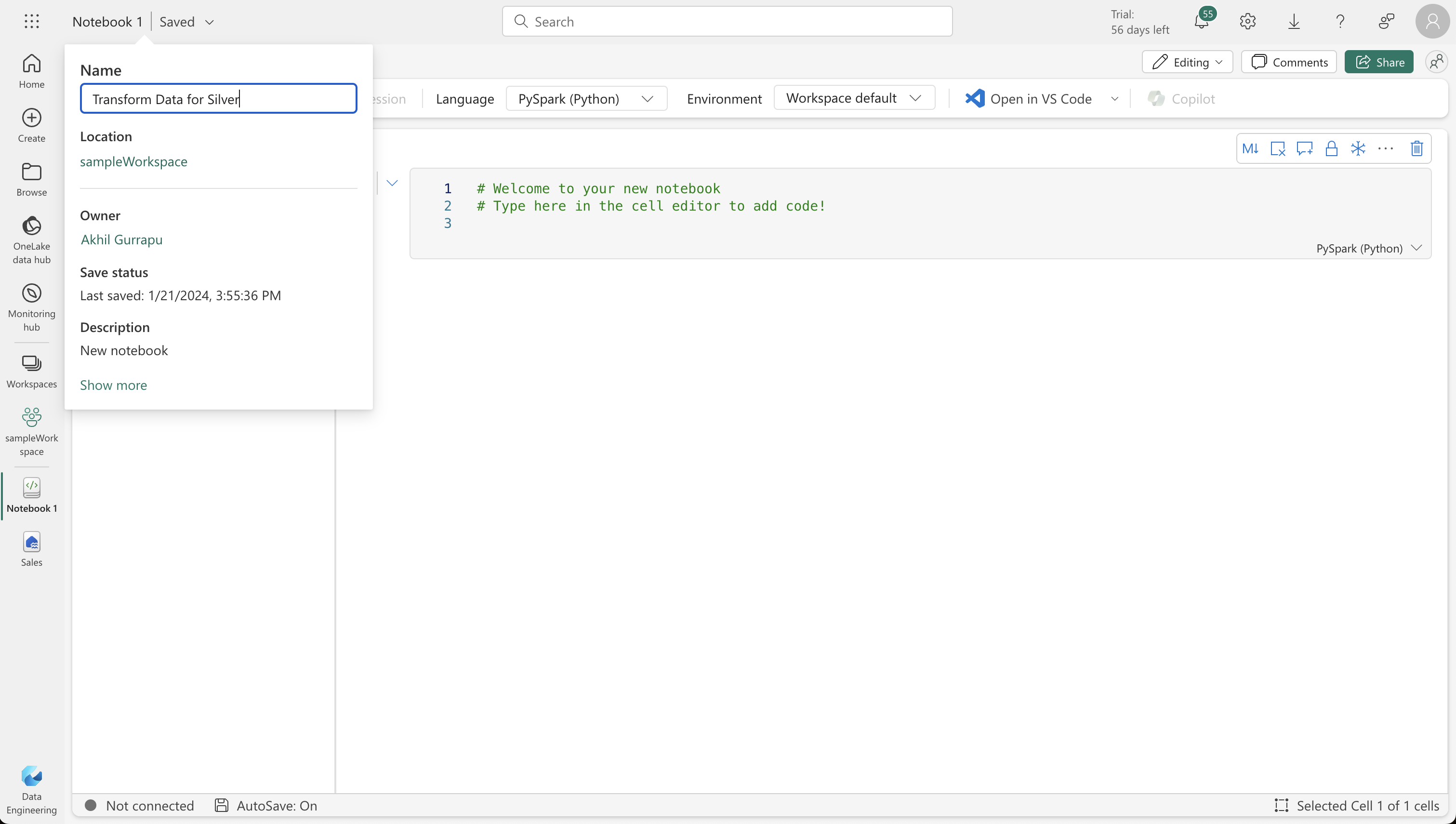The width and height of the screenshot is (1456, 824).
Task: Open the Monitoring hub
Action: [32, 307]
